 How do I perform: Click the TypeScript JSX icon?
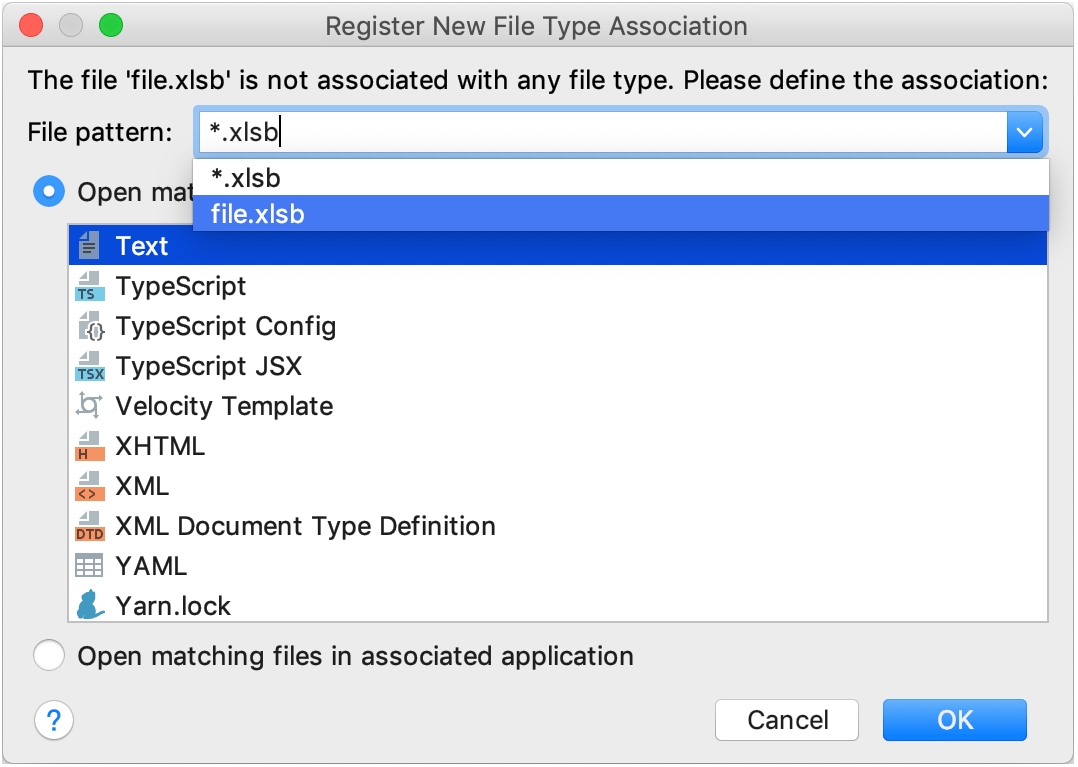[89, 367]
